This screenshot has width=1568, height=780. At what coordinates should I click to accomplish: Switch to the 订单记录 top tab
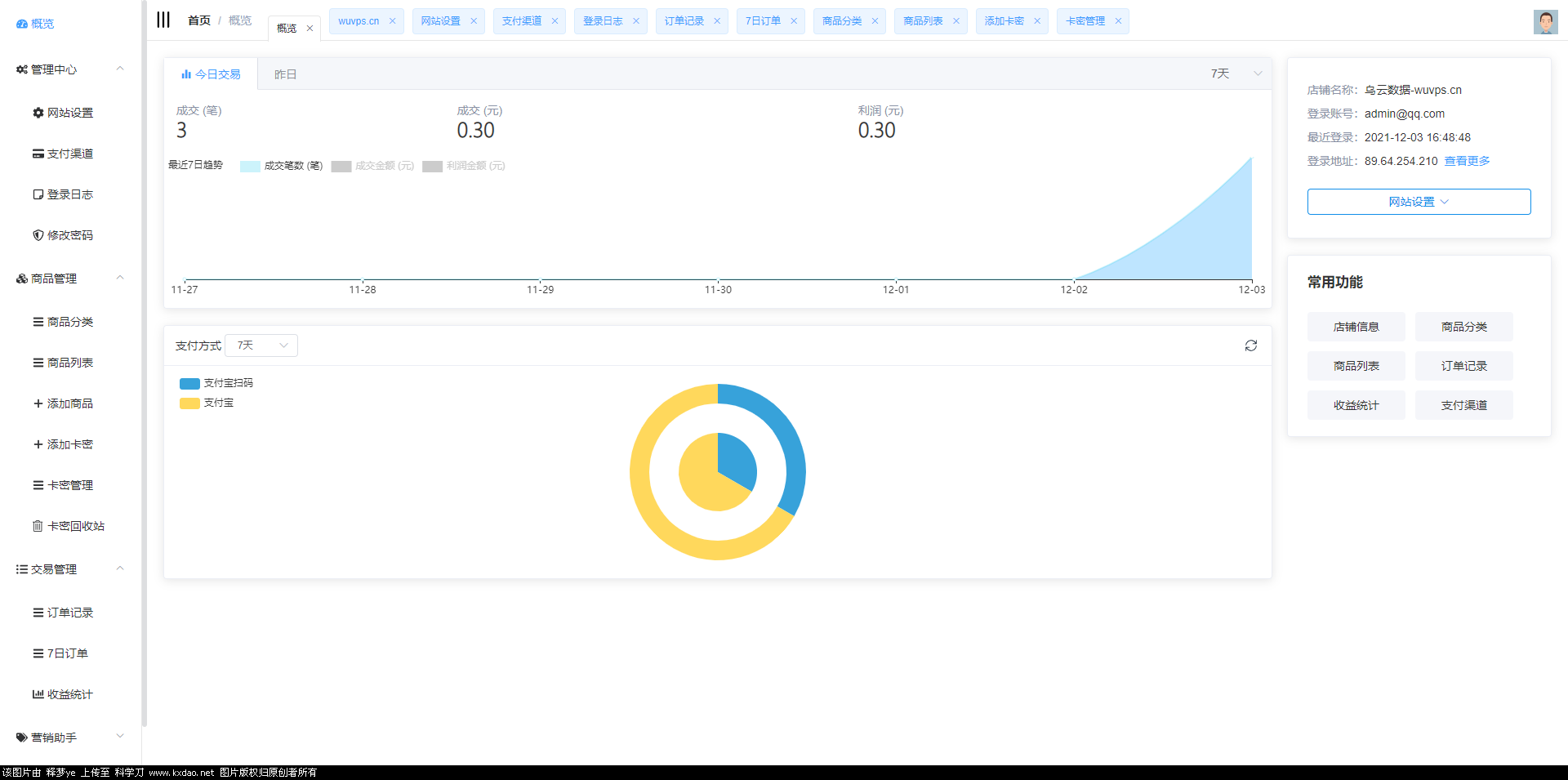pyautogui.click(x=684, y=21)
